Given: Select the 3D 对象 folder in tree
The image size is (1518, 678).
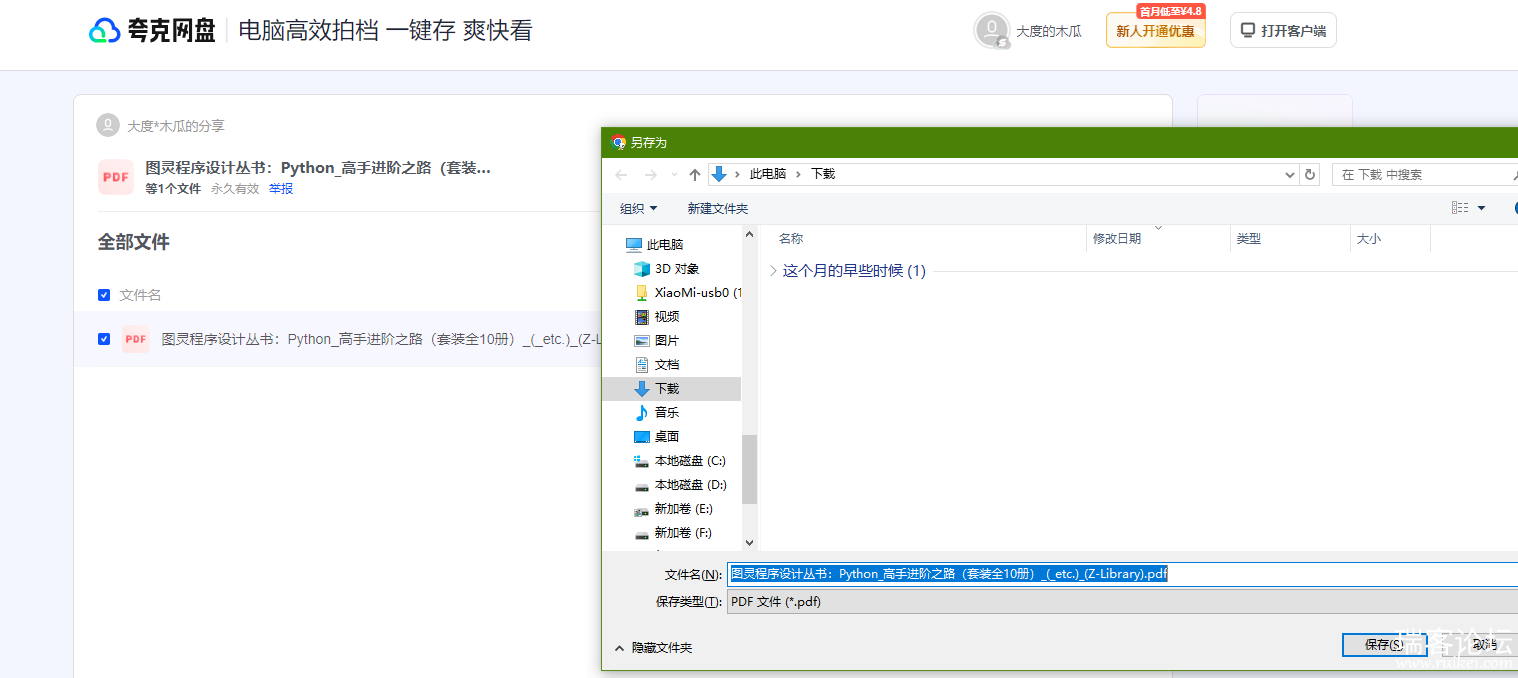Looking at the screenshot, I should pos(676,269).
